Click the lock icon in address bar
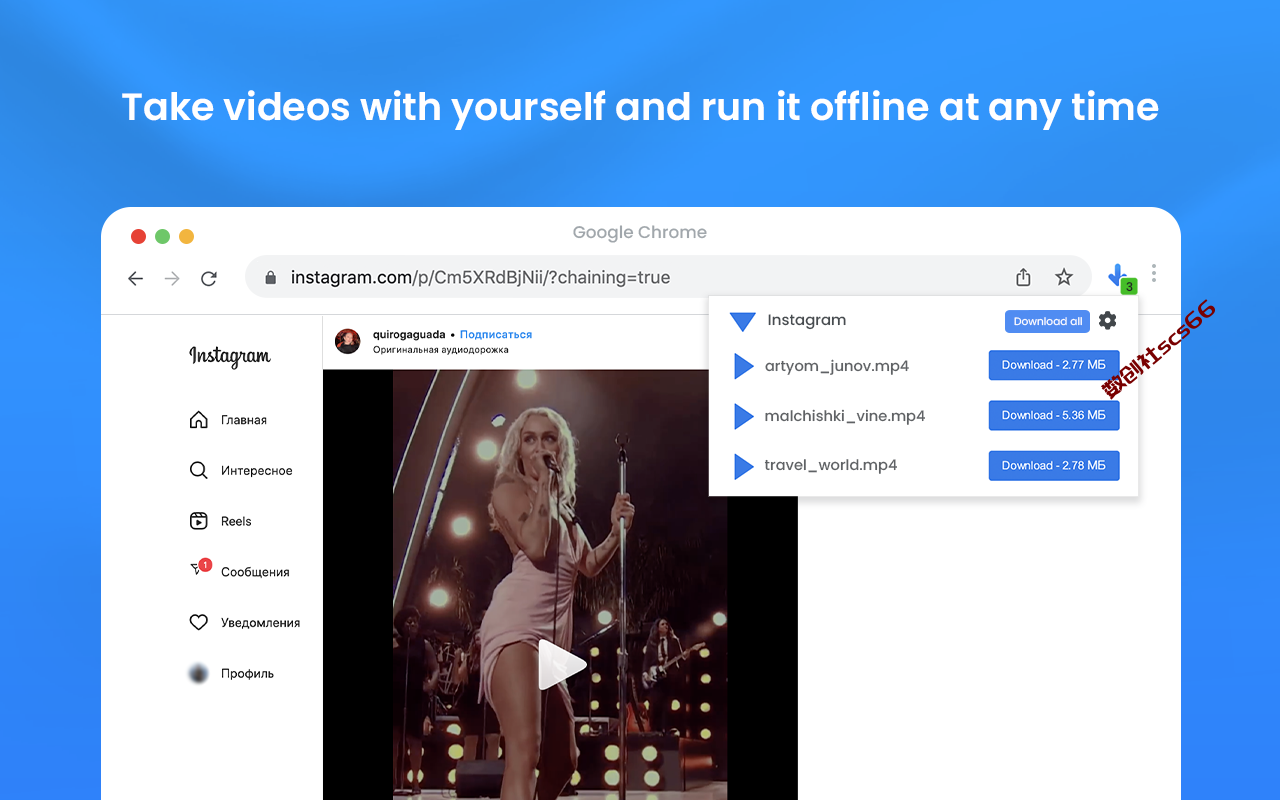The width and height of the screenshot is (1280, 800). pos(270,278)
